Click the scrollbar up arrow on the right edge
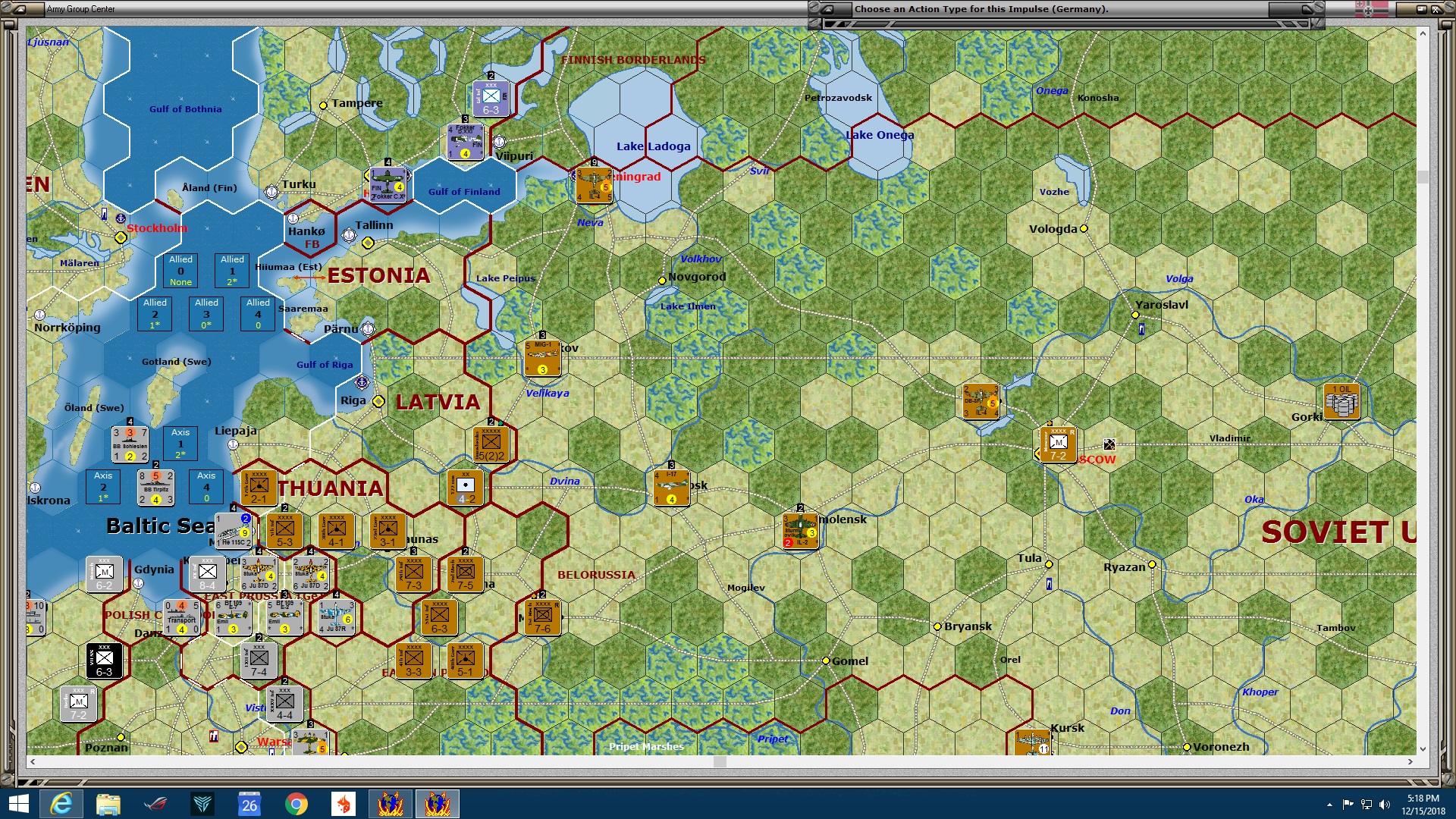 [1423, 33]
